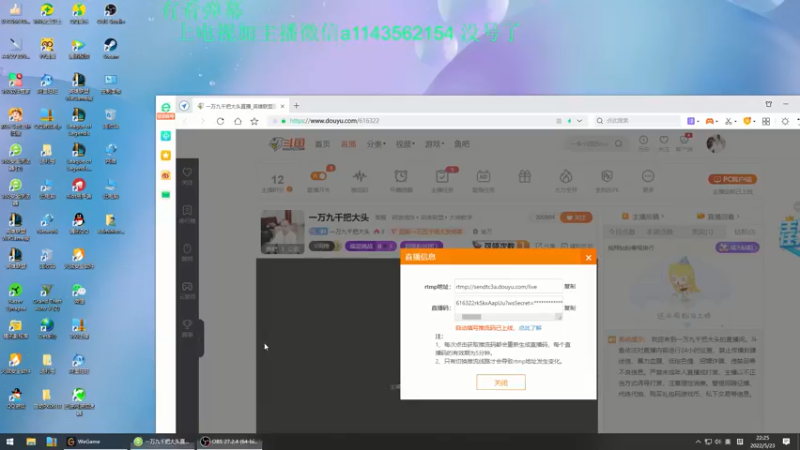This screenshot has height=450, width=800.
Task: Open the browser extensions grid icon
Action: 766,121
